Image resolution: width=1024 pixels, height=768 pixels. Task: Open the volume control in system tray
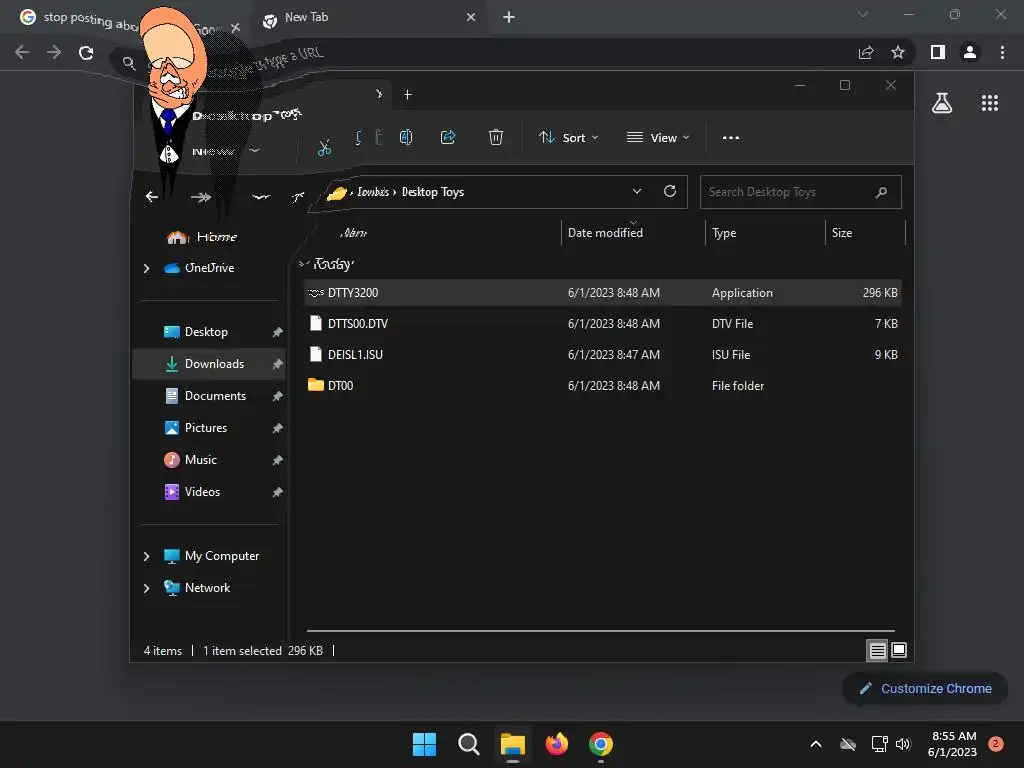point(903,744)
